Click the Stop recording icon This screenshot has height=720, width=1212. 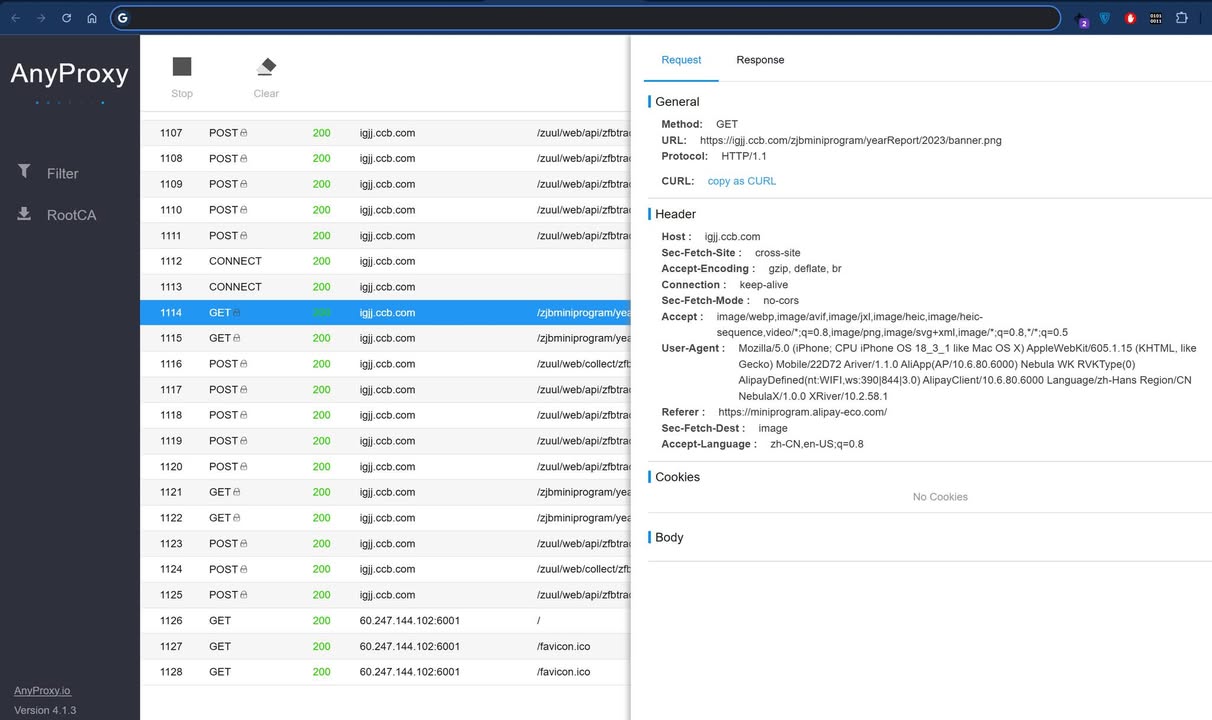tap(181, 68)
